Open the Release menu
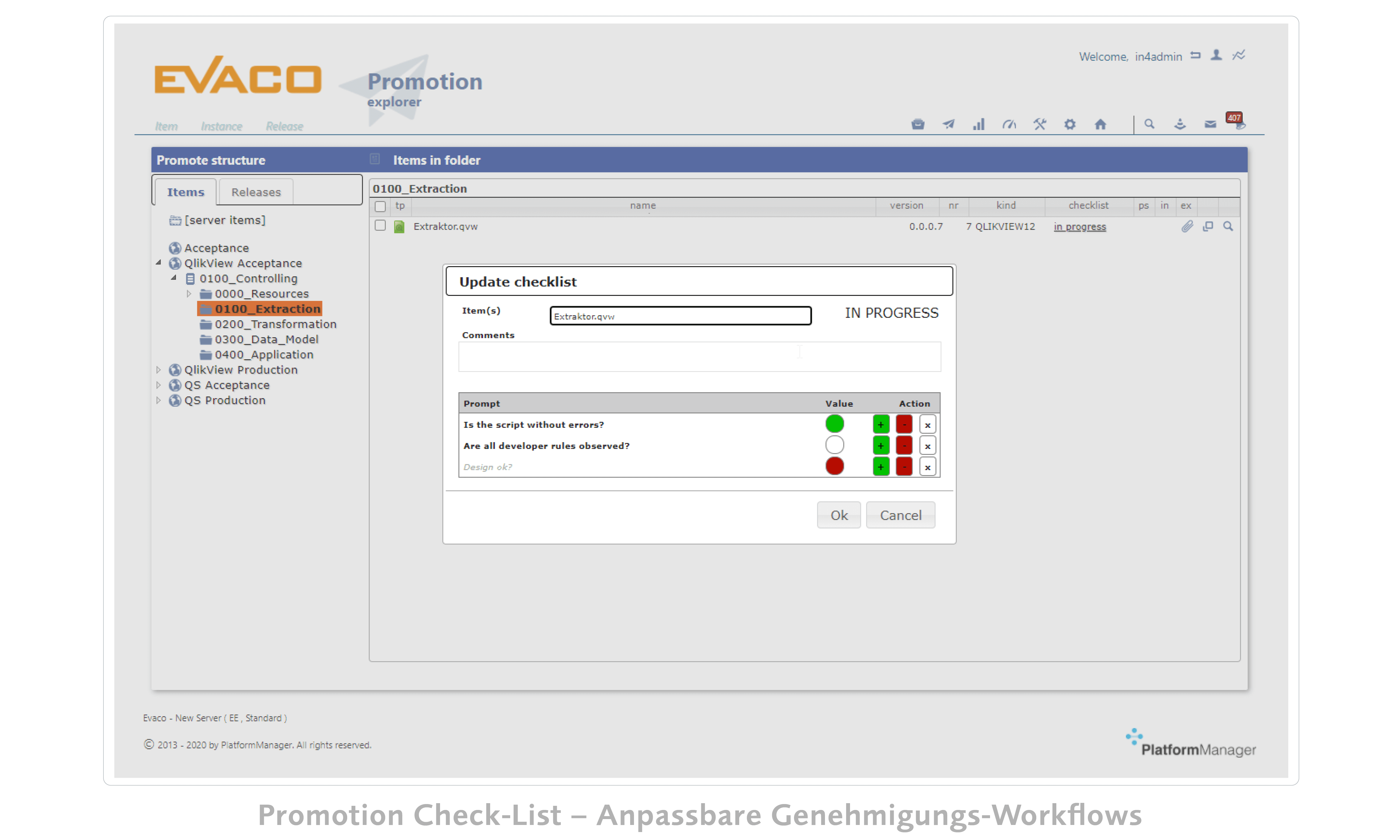Viewport: 1400px width, 840px height. click(284, 126)
